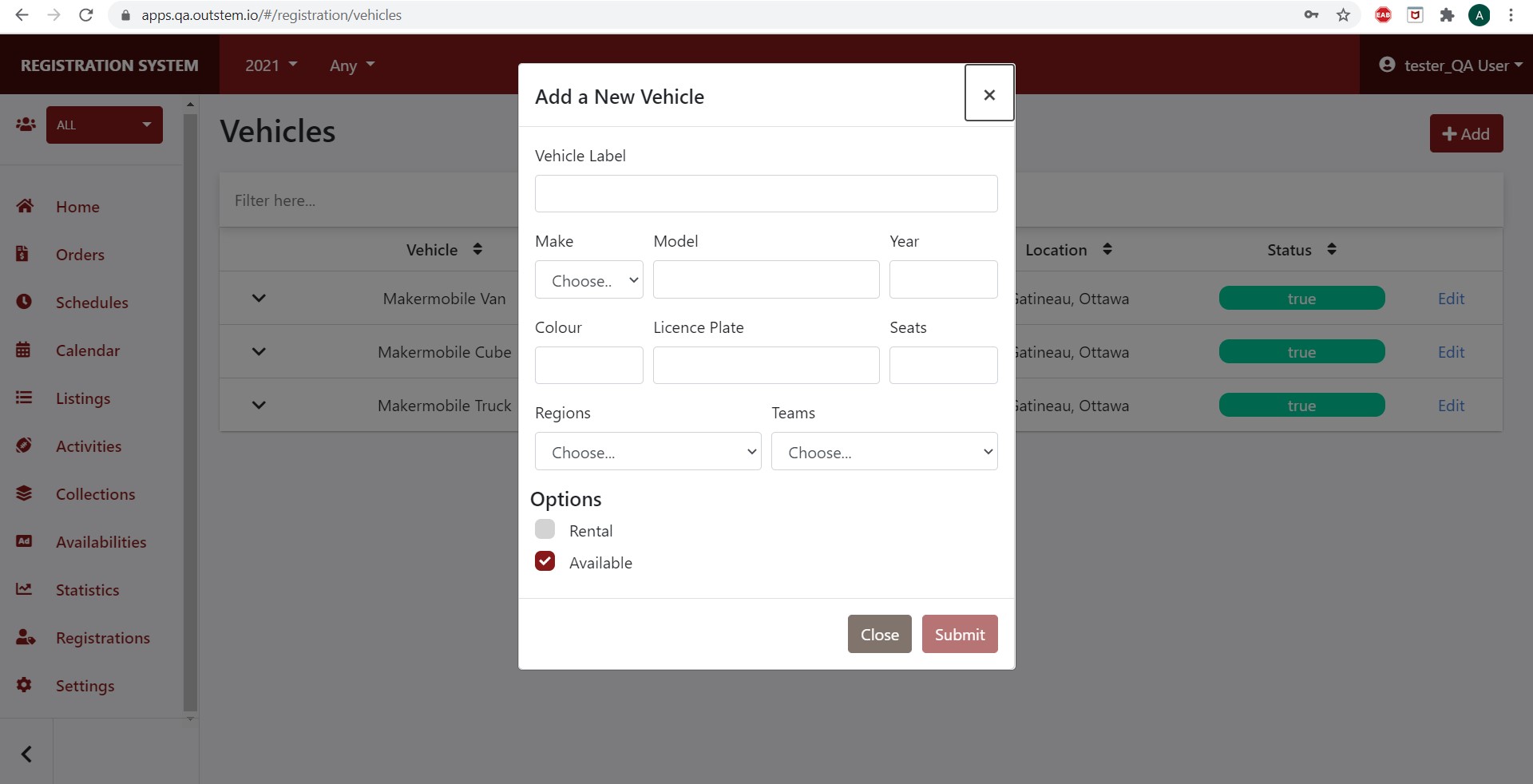Image resolution: width=1533 pixels, height=784 pixels.
Task: Enable the Rental checkbox
Action: [x=545, y=529]
